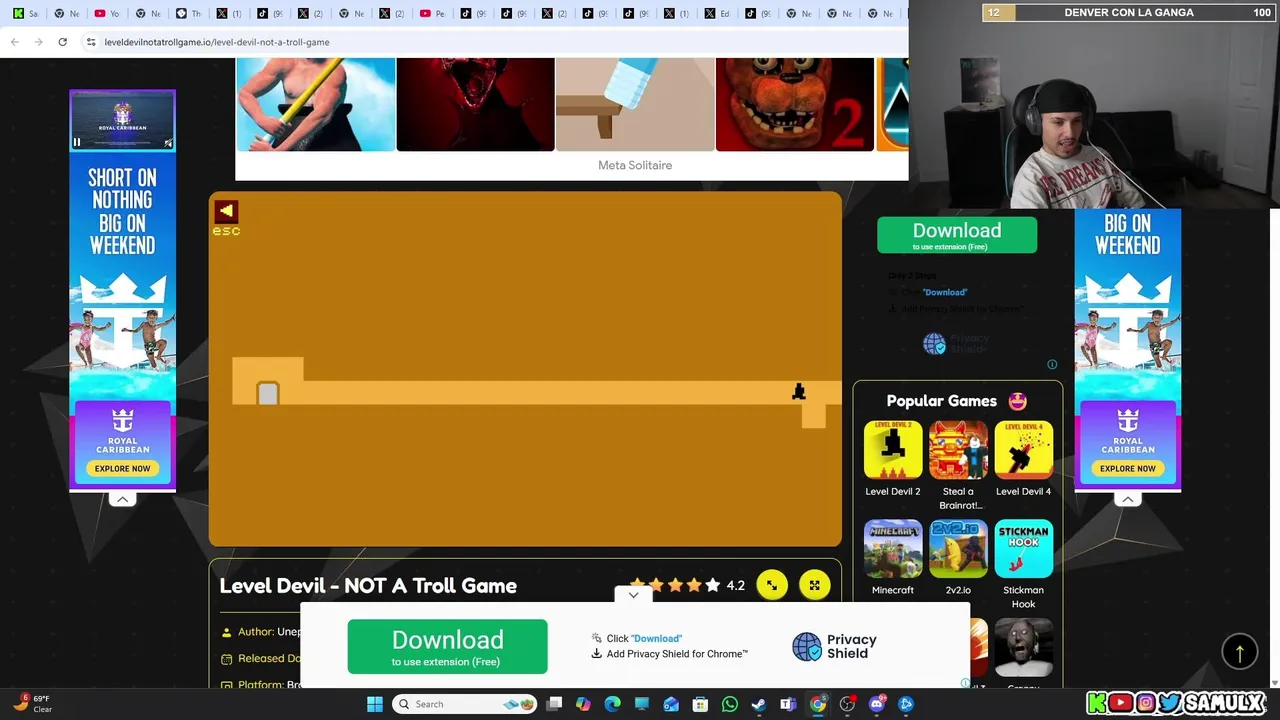Click the Level Devil - NOT A Troll Game title
1280x720 pixels.
tap(368, 586)
